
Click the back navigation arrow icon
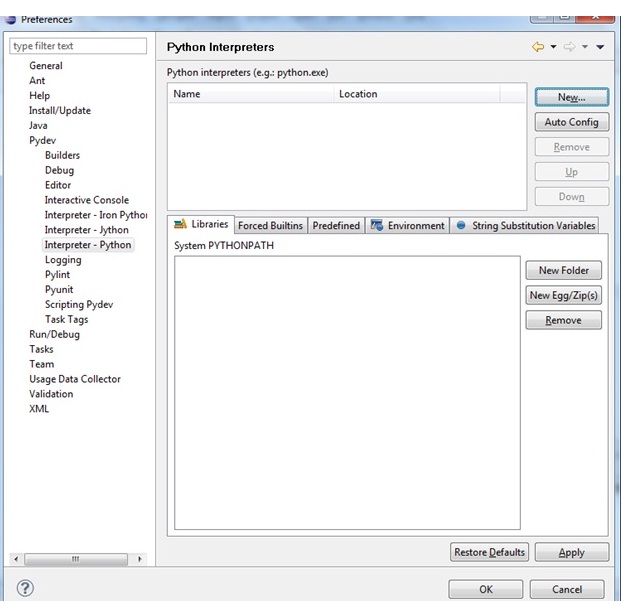point(538,47)
